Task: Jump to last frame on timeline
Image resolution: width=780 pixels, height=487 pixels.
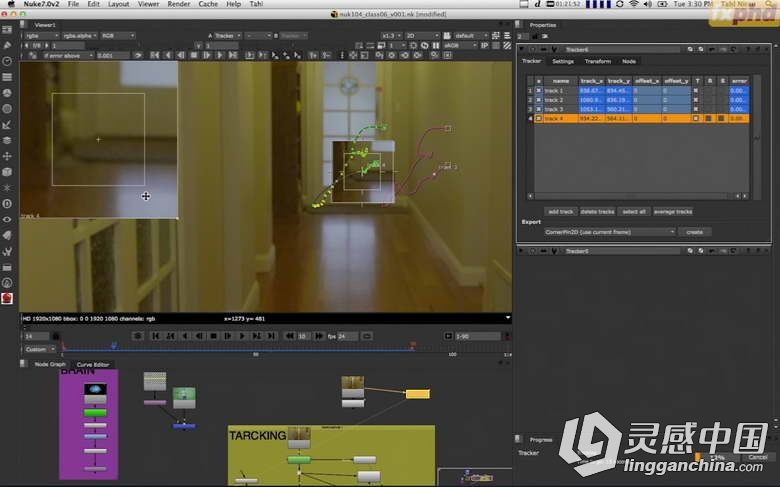Action: click(271, 336)
